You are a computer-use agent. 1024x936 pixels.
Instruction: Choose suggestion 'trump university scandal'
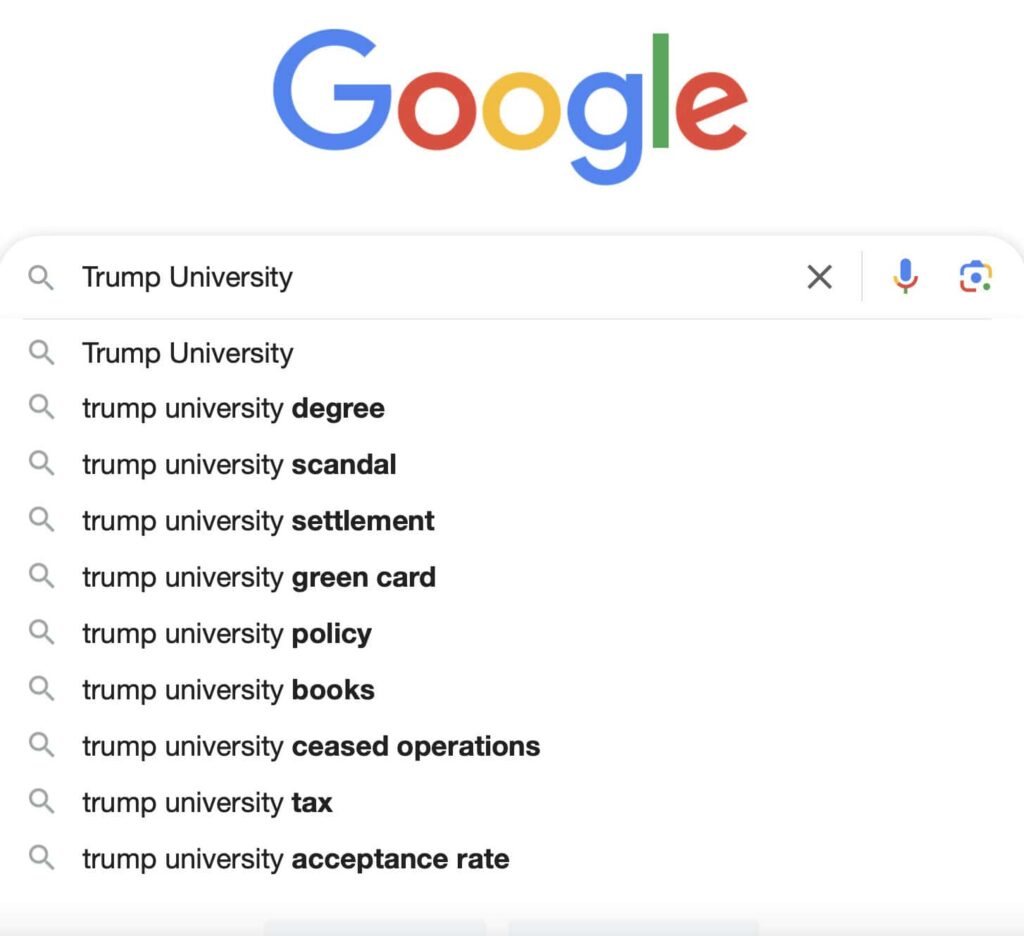pyautogui.click(x=512, y=464)
